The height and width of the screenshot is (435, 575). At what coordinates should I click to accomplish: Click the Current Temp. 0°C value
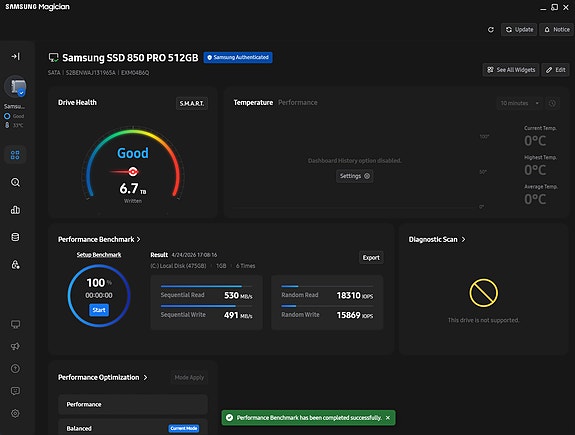(535, 141)
